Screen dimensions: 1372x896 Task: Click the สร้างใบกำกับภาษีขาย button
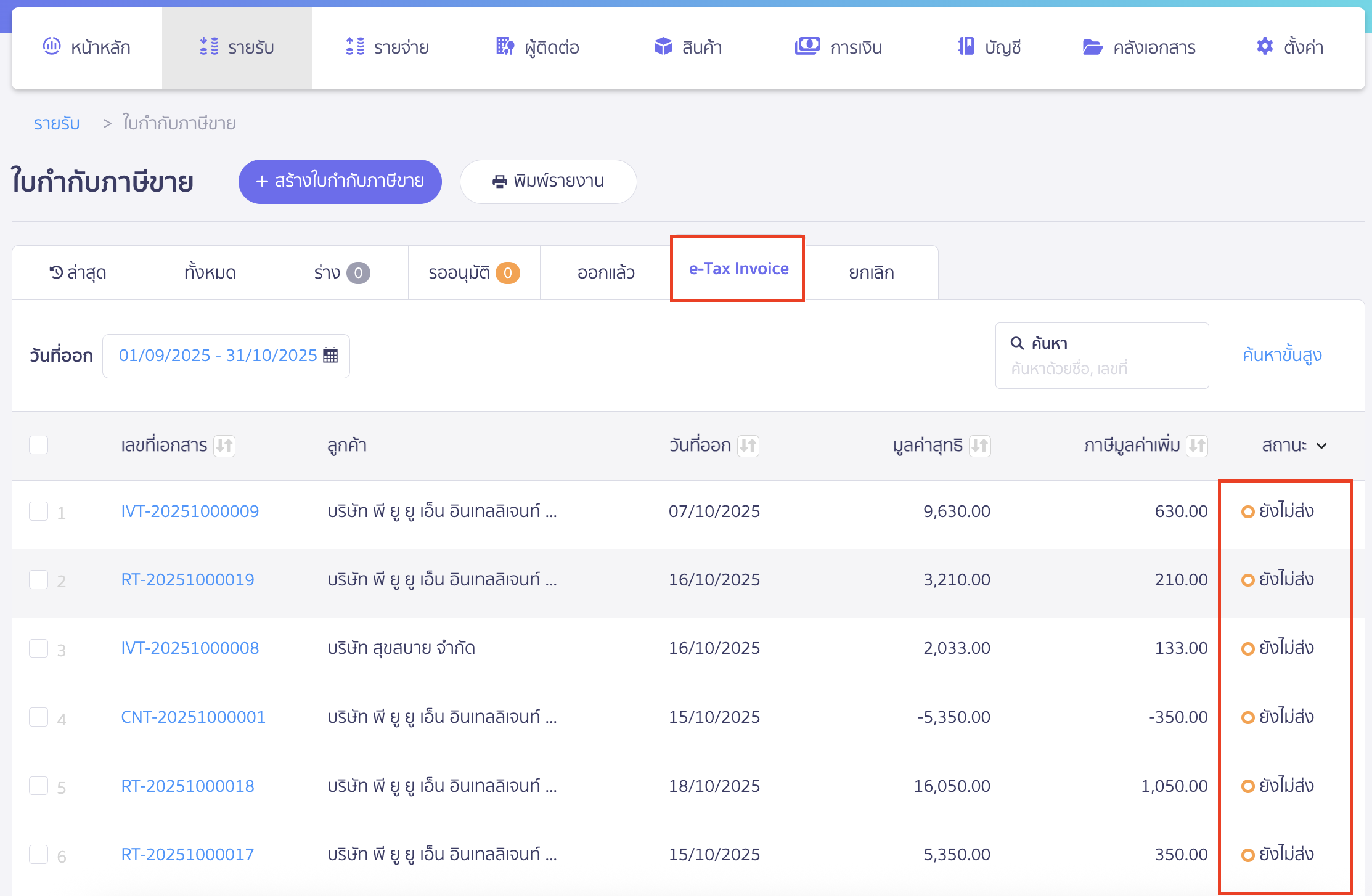340,181
